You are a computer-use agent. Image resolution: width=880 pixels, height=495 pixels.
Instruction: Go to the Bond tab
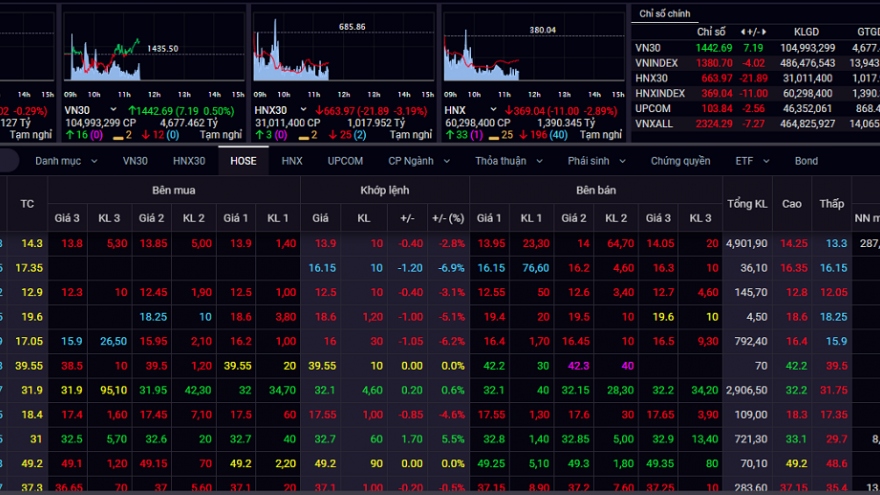(806, 160)
